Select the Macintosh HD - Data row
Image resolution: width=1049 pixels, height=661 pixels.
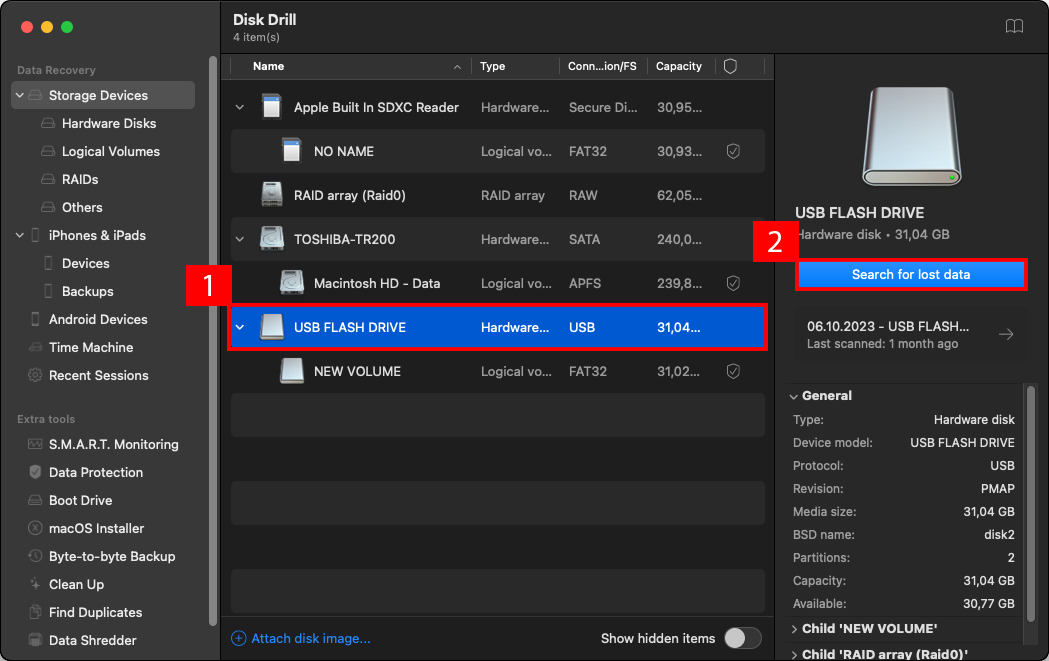tap(498, 283)
